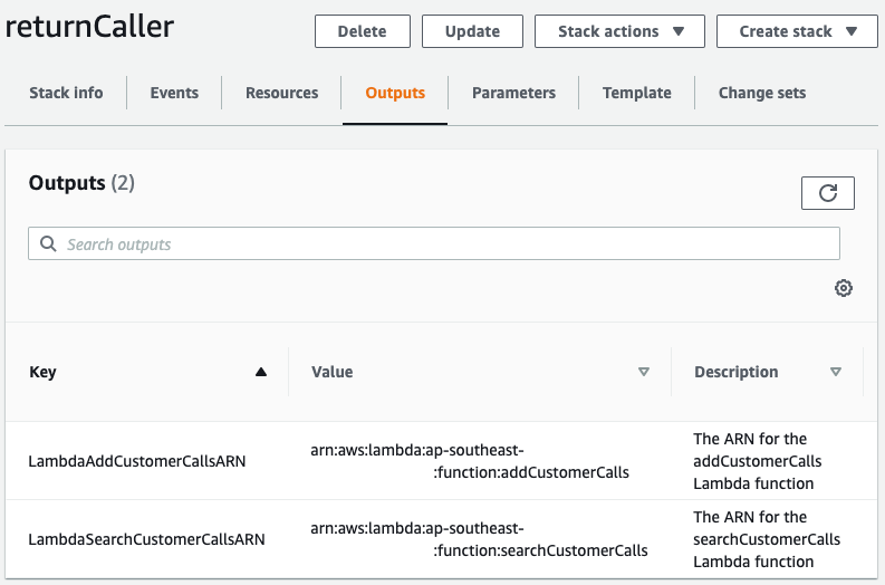Open the Change sets tab
Screen dimensions: 885x585
(761, 92)
